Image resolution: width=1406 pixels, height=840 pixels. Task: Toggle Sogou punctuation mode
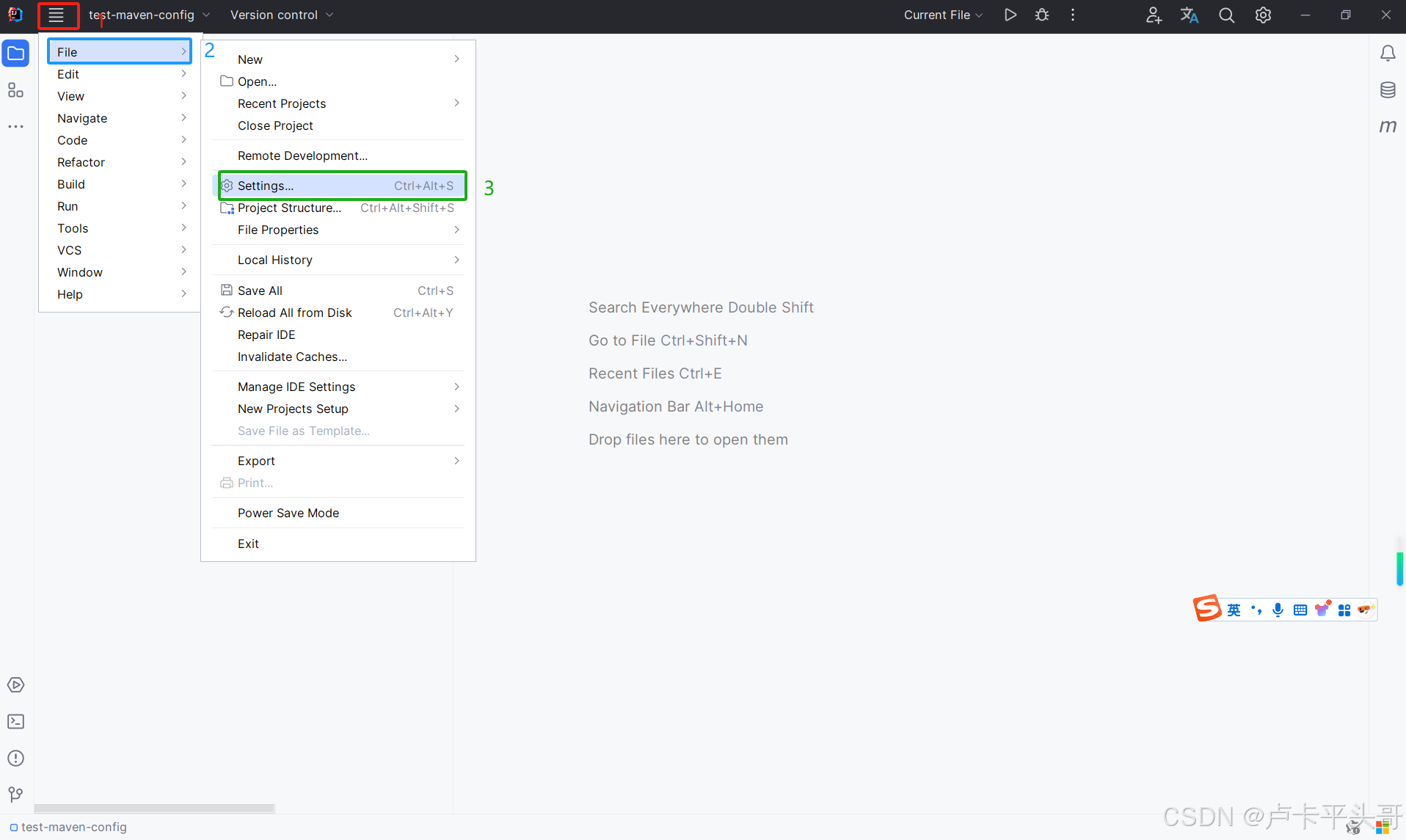1256,610
